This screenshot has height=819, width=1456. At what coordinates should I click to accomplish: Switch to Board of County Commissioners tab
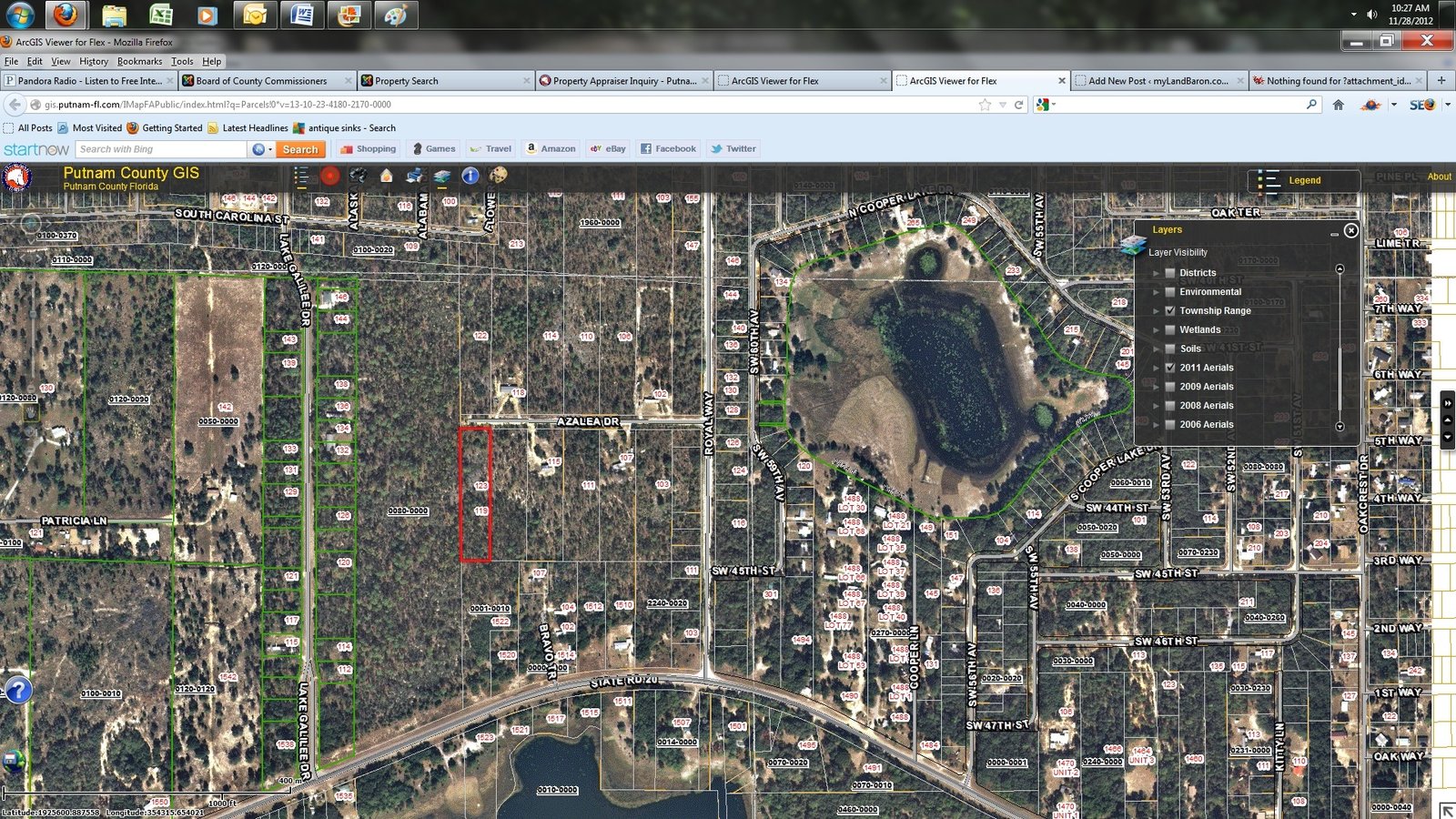(267, 81)
